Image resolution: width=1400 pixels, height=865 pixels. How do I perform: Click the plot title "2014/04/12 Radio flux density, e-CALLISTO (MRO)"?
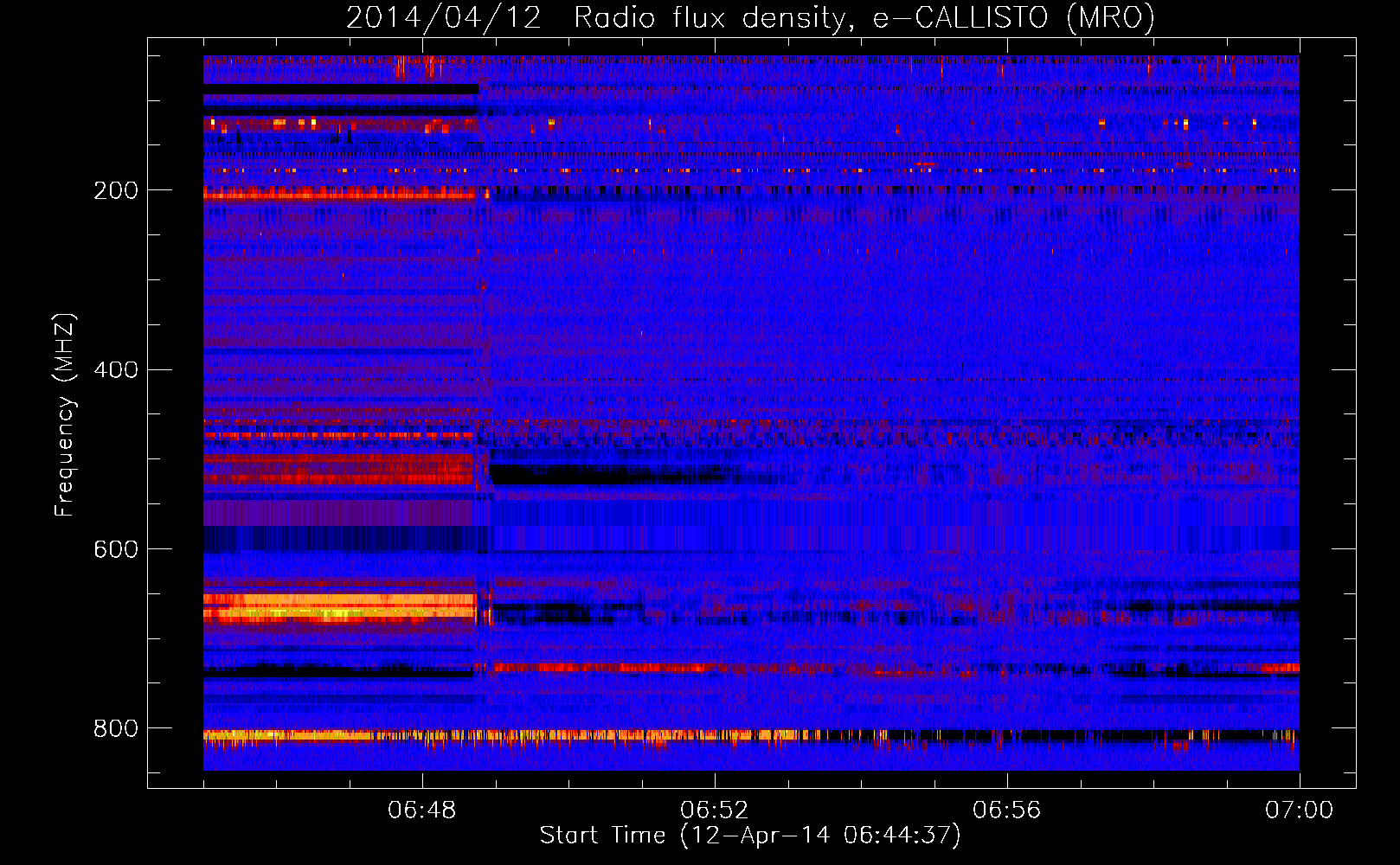coord(750,17)
